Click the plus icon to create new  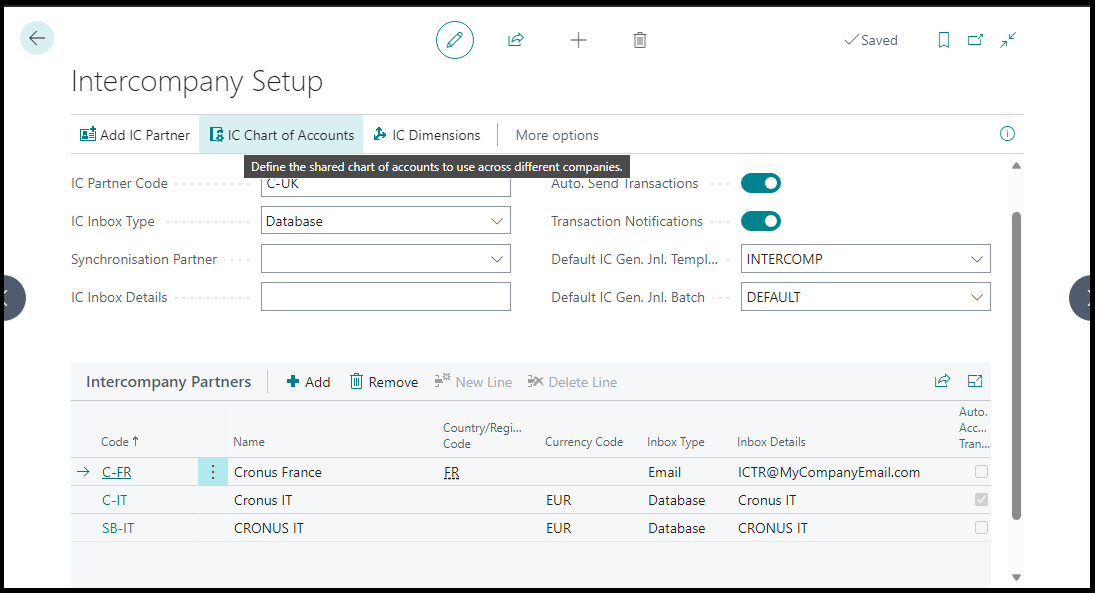coord(578,40)
